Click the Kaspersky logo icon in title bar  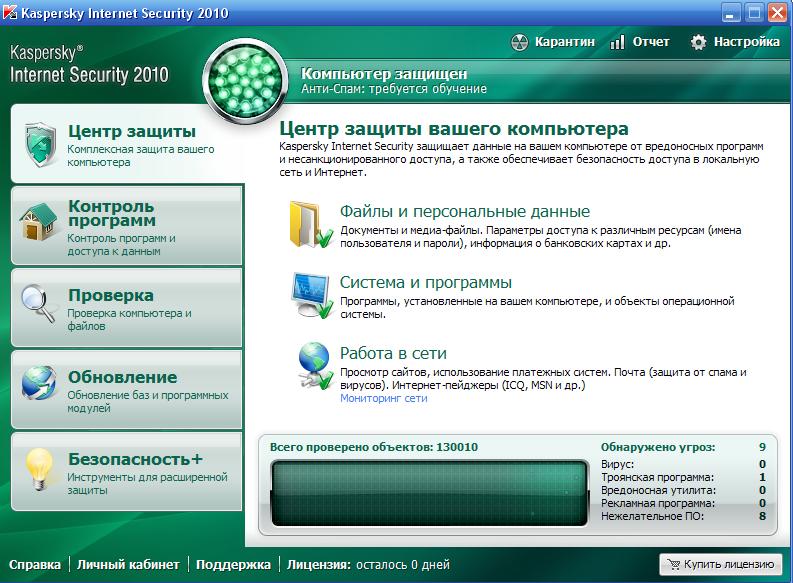tap(10, 12)
